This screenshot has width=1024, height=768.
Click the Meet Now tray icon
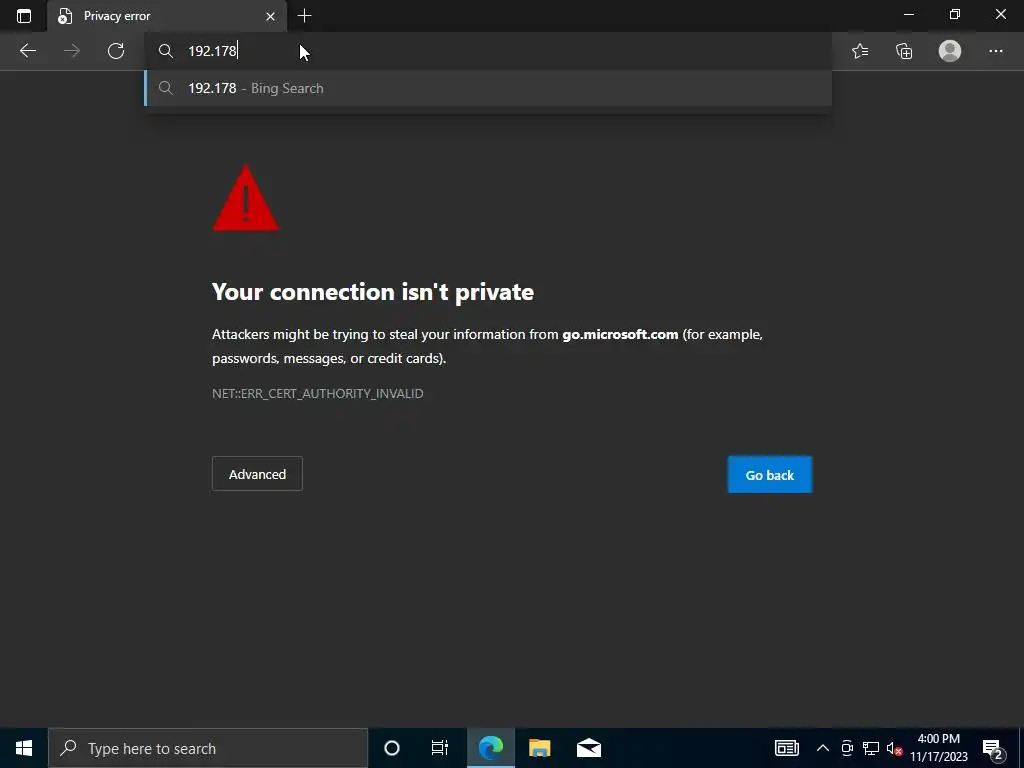847,748
